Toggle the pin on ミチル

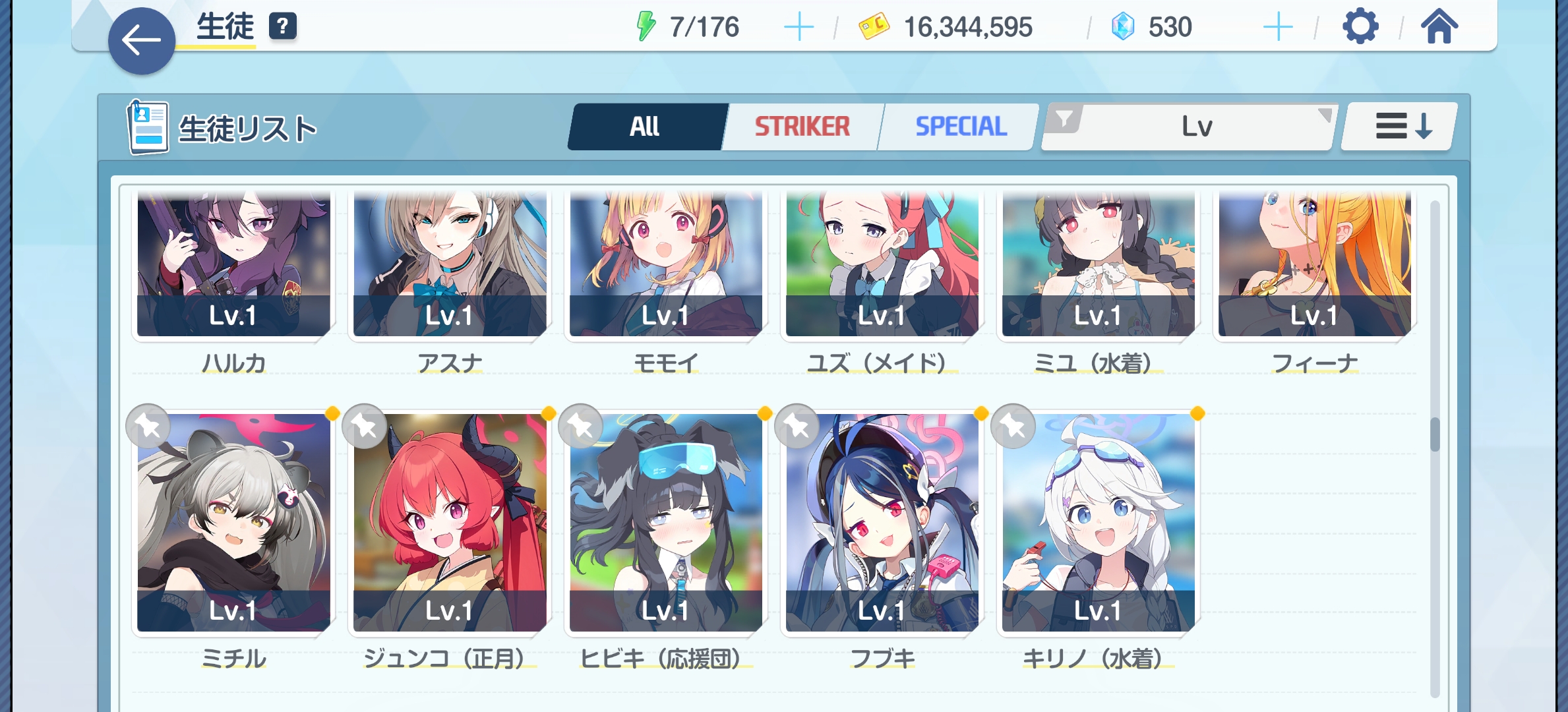148,427
